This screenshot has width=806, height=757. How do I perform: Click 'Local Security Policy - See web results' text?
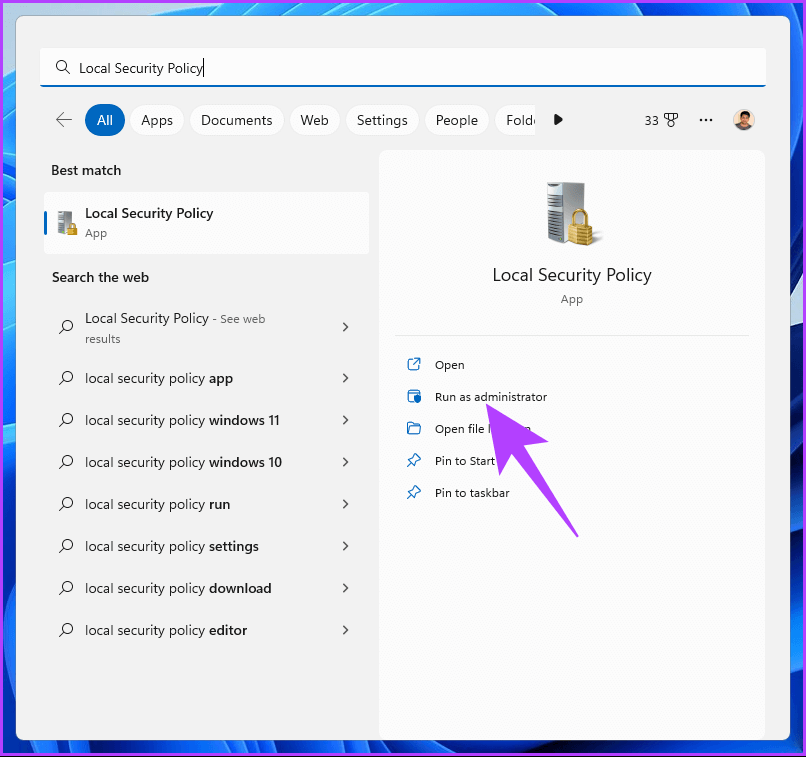175,328
